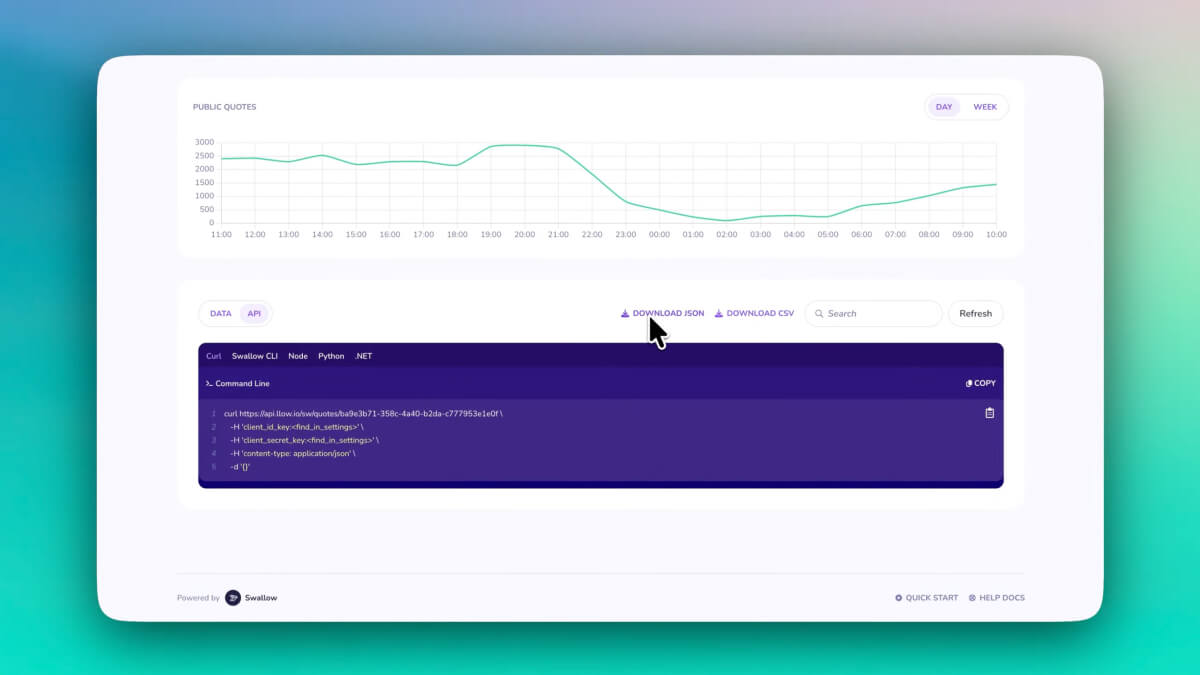The image size is (1200, 675).
Task: Click the -d '{}' code line
Action: tap(240, 467)
